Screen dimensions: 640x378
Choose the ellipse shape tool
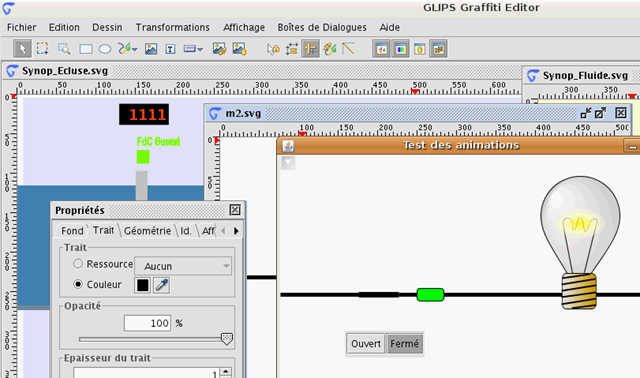105,49
